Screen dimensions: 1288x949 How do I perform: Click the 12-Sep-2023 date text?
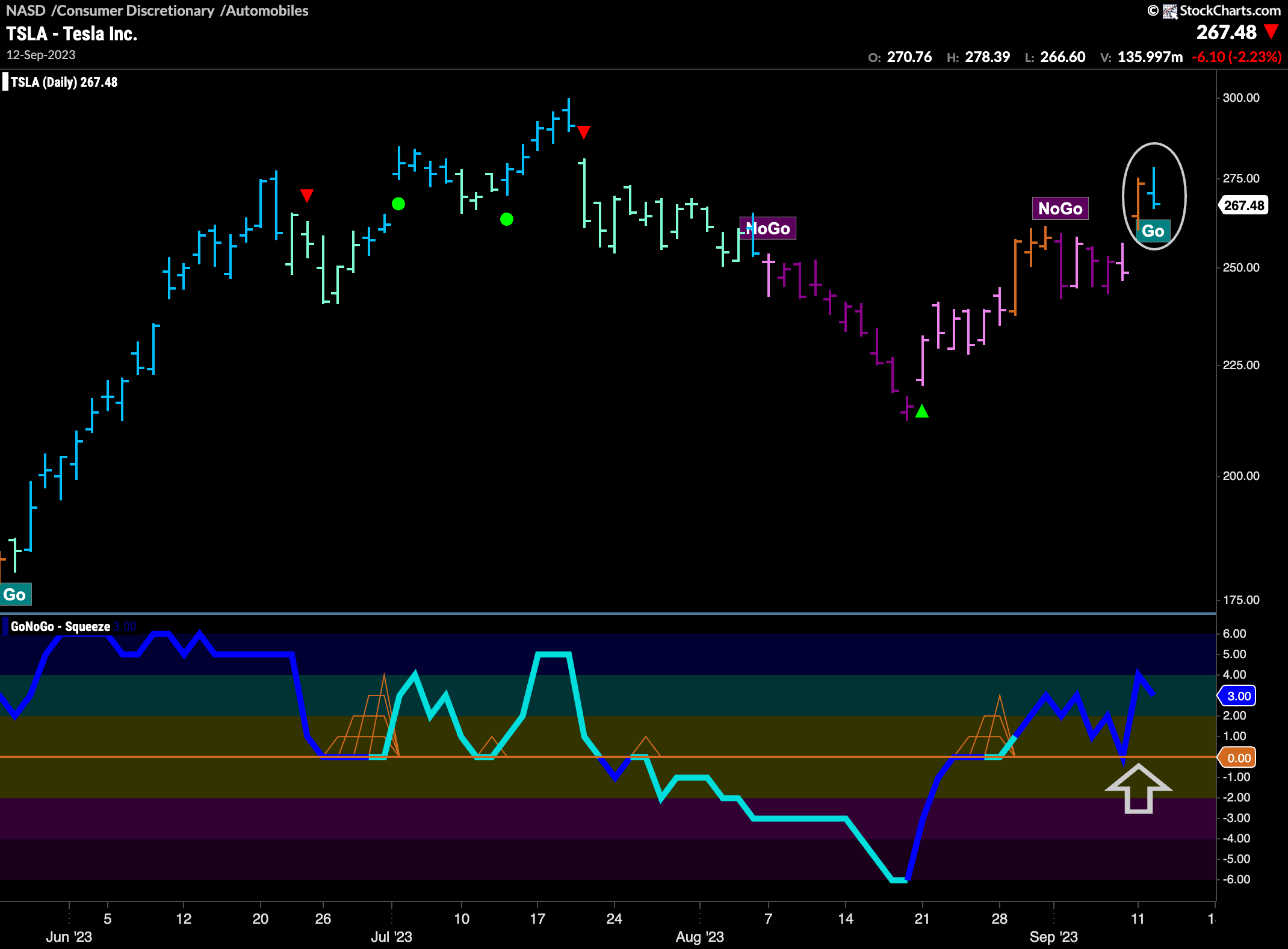tap(41, 55)
